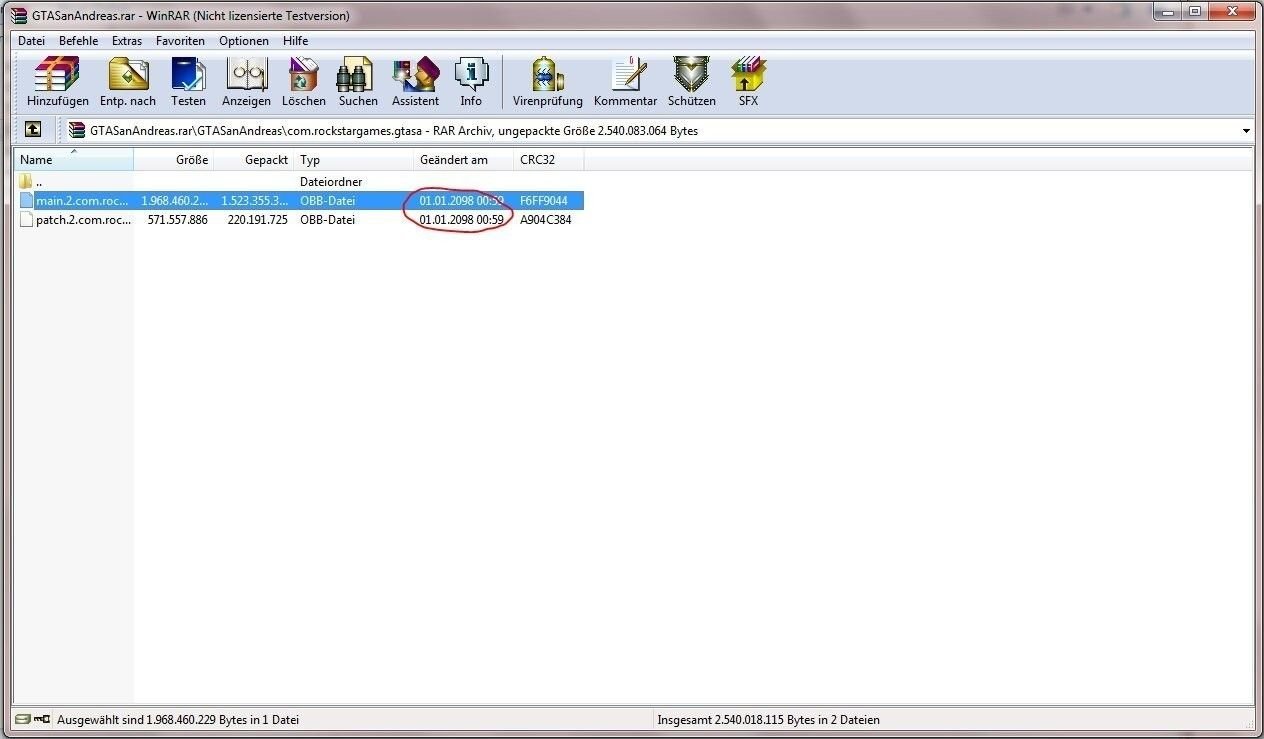The width and height of the screenshot is (1264, 739).
Task: Select the parent folder '..' row
Action: coord(300,182)
